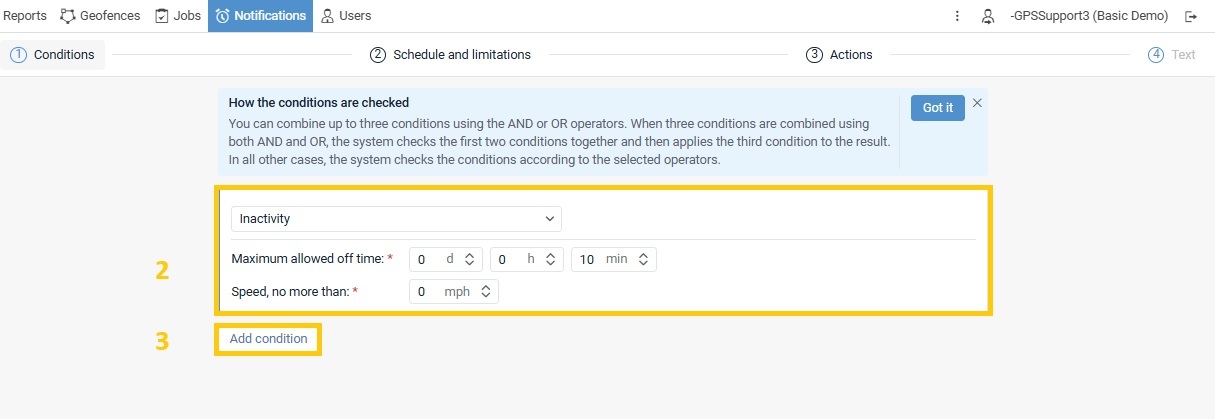Click the Got it button
The width and height of the screenshot is (1215, 419).
click(937, 108)
